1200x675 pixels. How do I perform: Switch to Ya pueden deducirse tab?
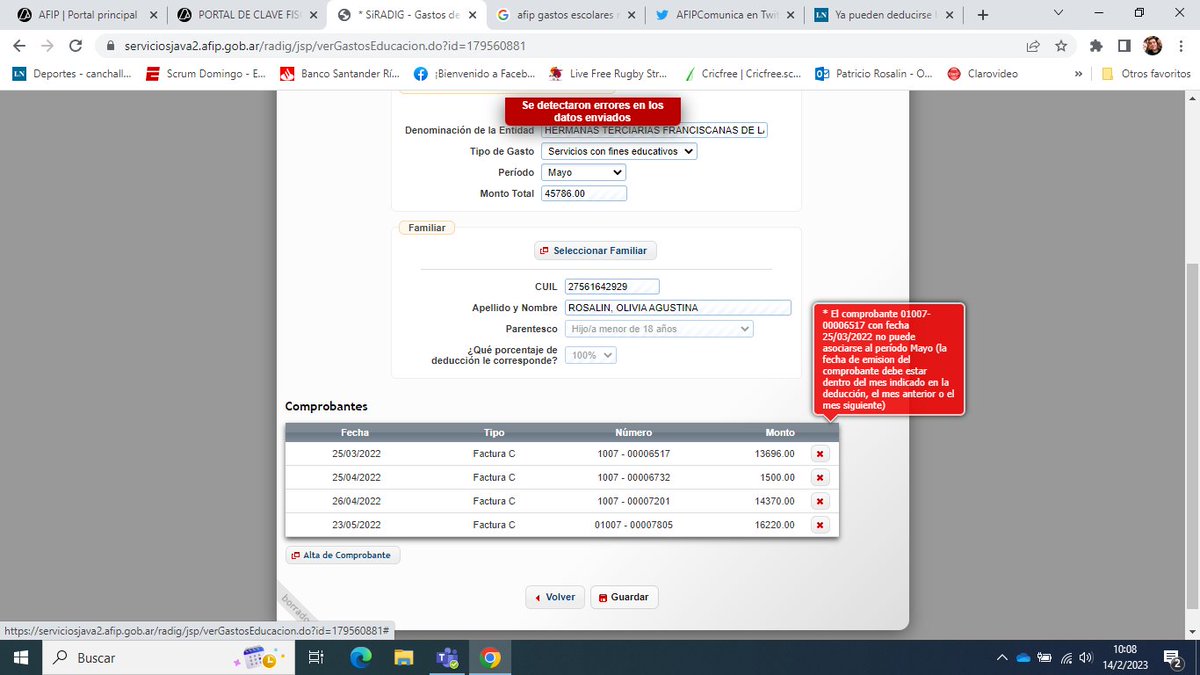(885, 15)
